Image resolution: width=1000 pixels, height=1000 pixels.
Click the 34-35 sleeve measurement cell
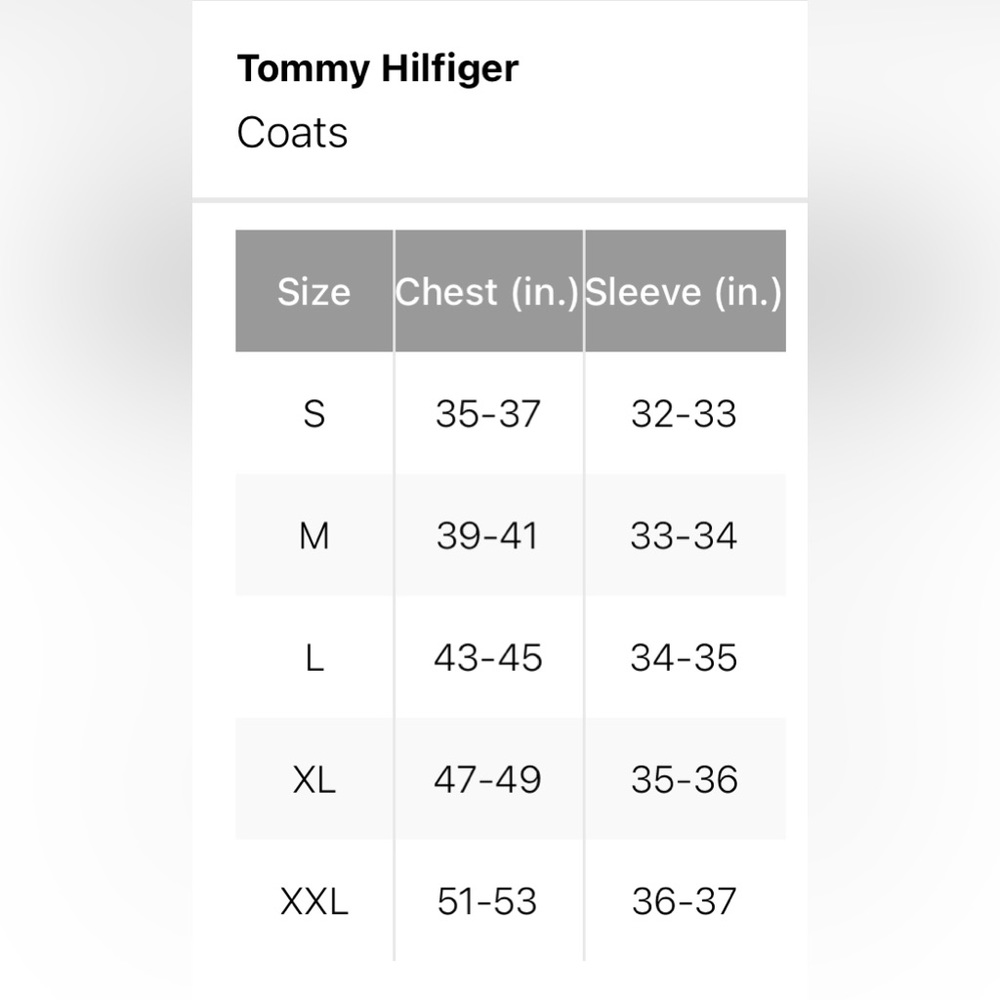pyautogui.click(x=685, y=657)
